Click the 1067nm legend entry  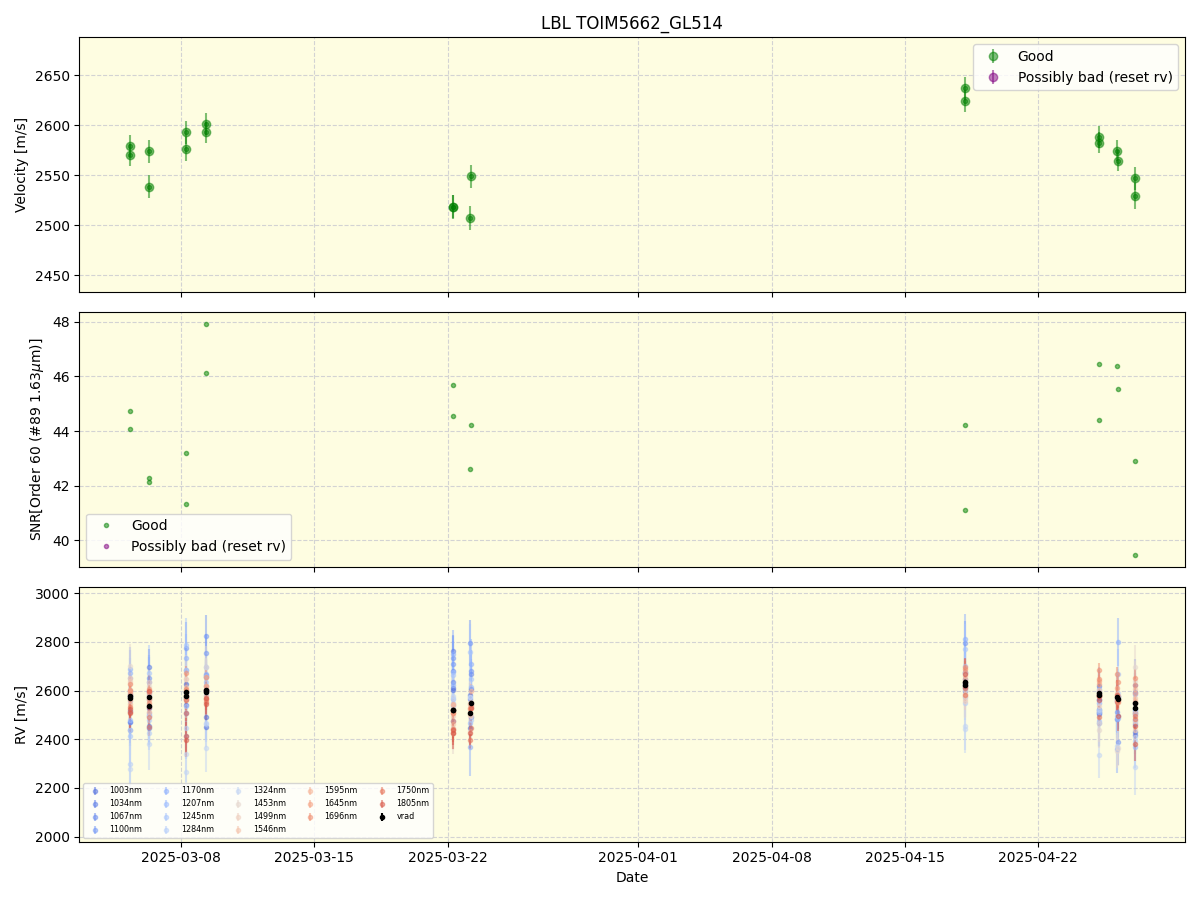point(117,816)
